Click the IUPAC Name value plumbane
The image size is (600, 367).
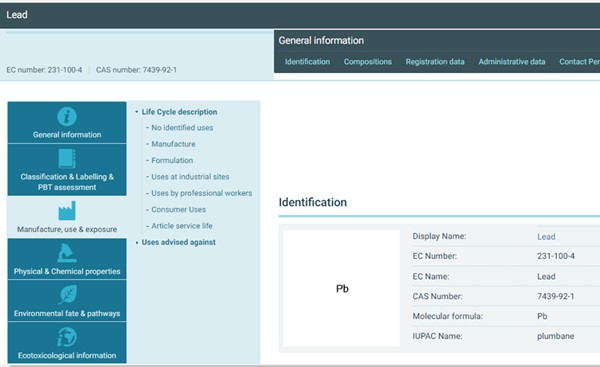click(x=555, y=336)
